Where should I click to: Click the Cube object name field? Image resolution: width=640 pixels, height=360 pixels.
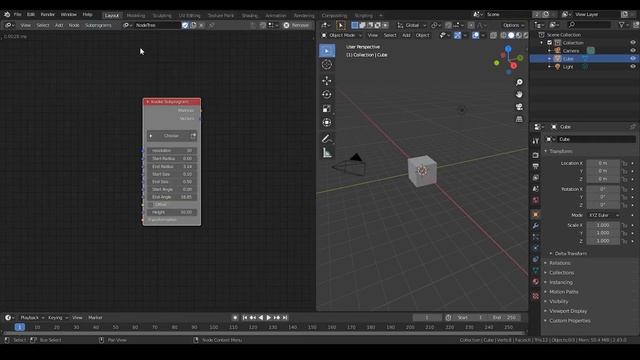(x=596, y=140)
